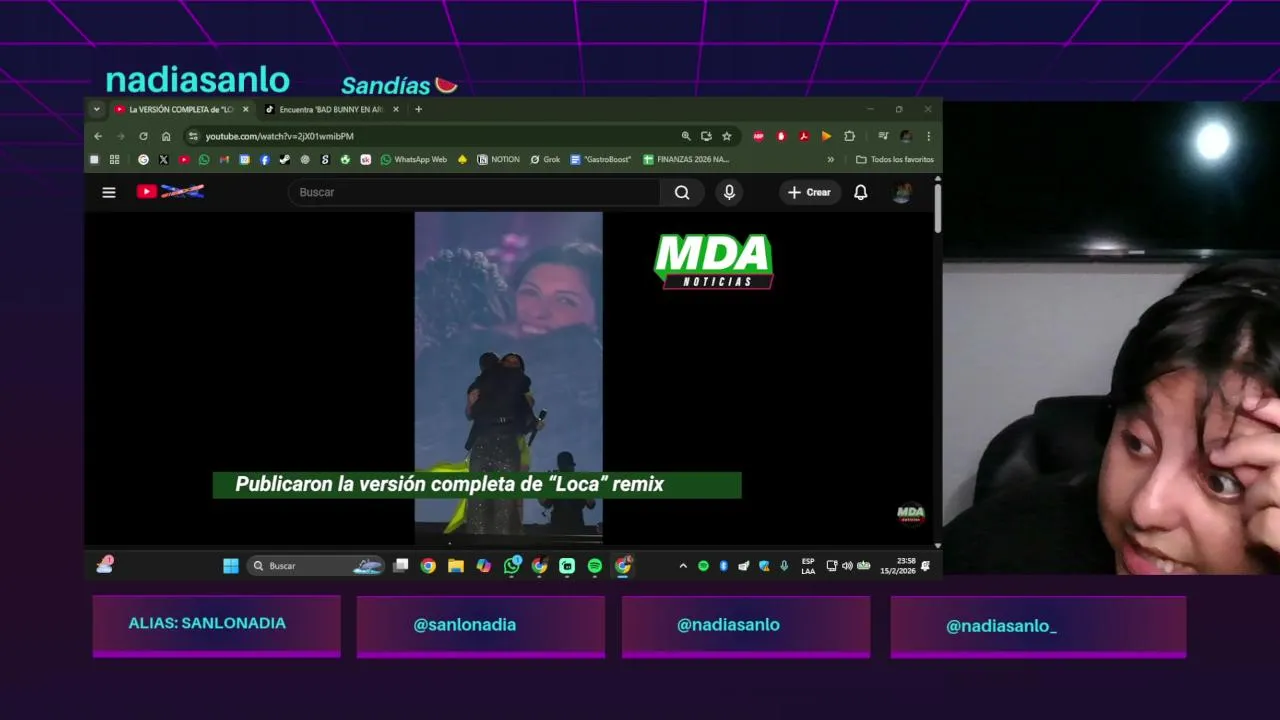Open the Copilot icon on the taskbar
This screenshot has width=1280, height=720.
pos(484,566)
